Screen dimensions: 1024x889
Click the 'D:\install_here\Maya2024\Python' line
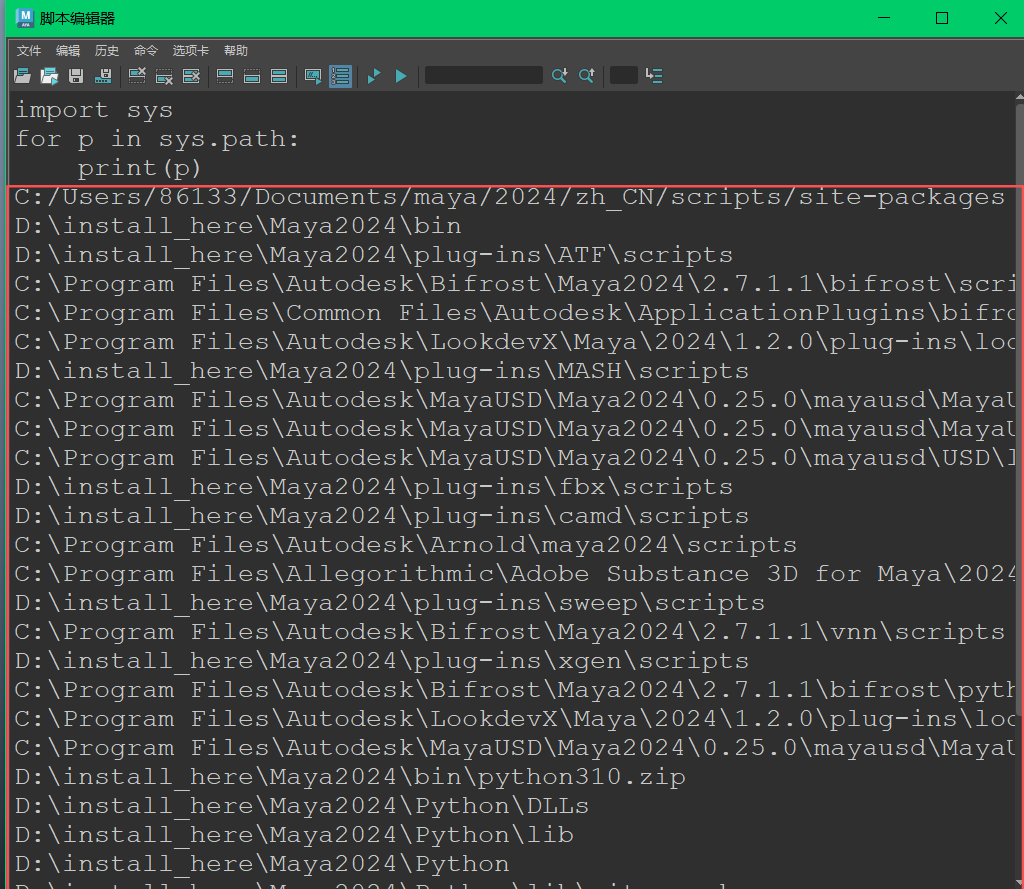click(262, 864)
